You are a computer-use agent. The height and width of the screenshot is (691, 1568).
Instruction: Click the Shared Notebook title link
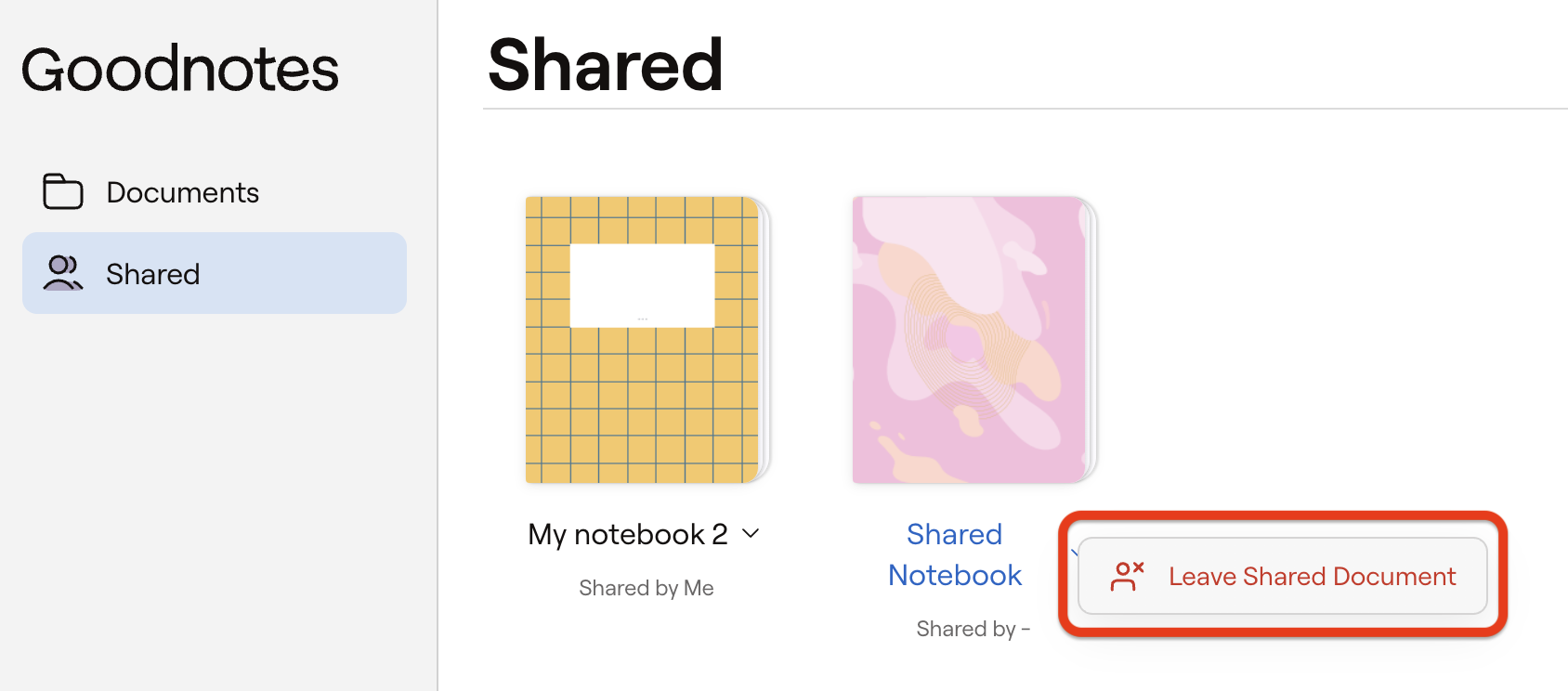[954, 554]
